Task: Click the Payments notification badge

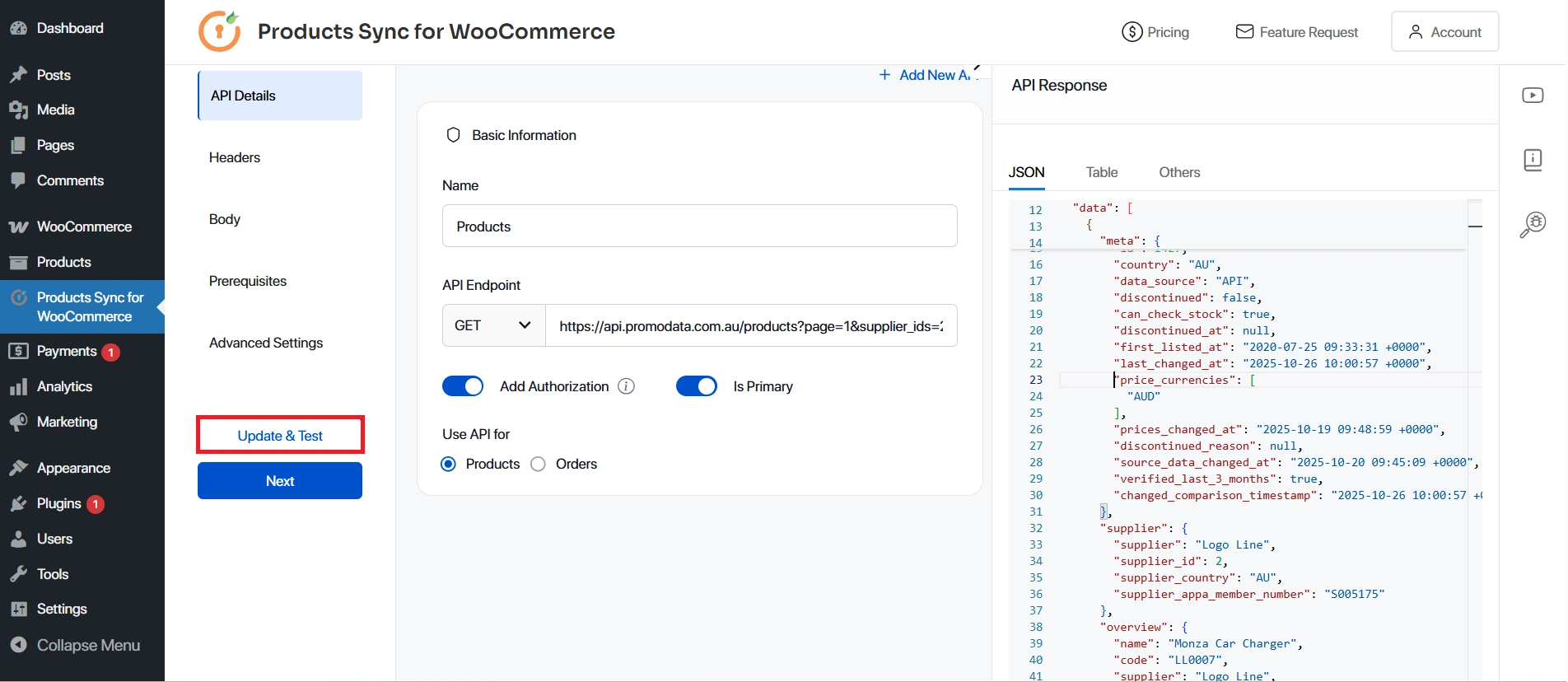Action: pos(110,353)
